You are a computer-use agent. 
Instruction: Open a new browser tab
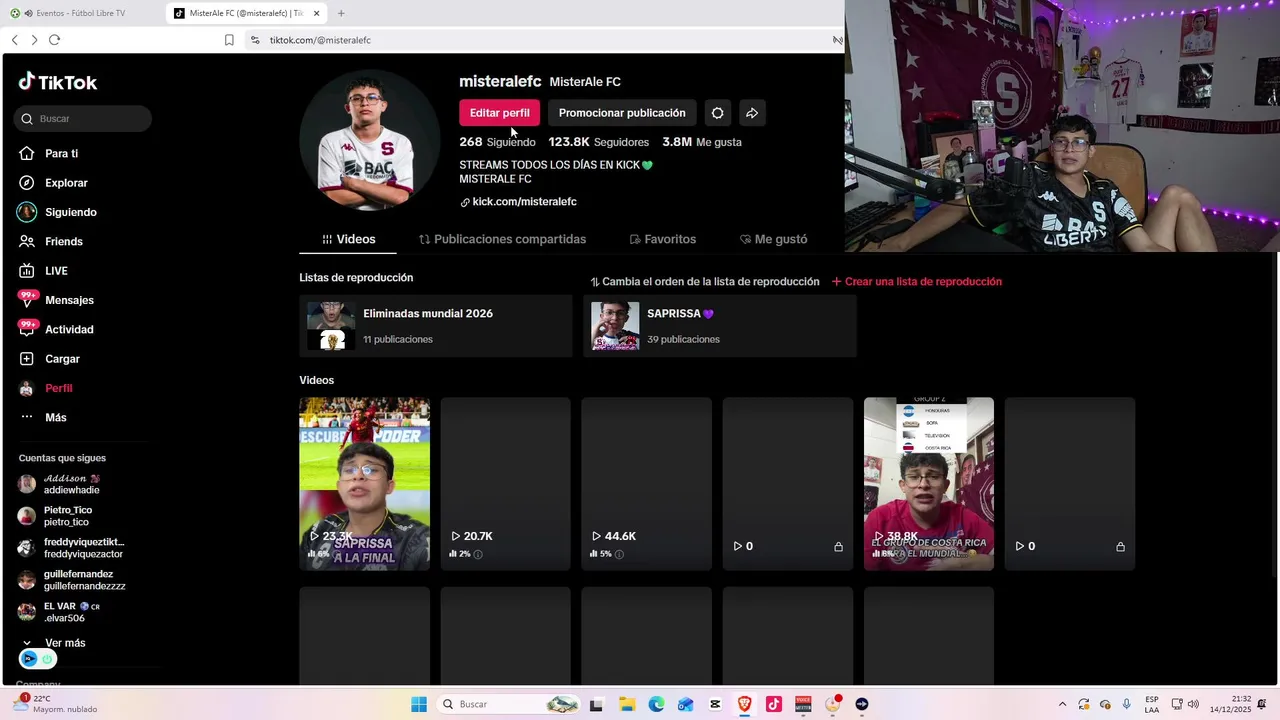pyautogui.click(x=341, y=13)
